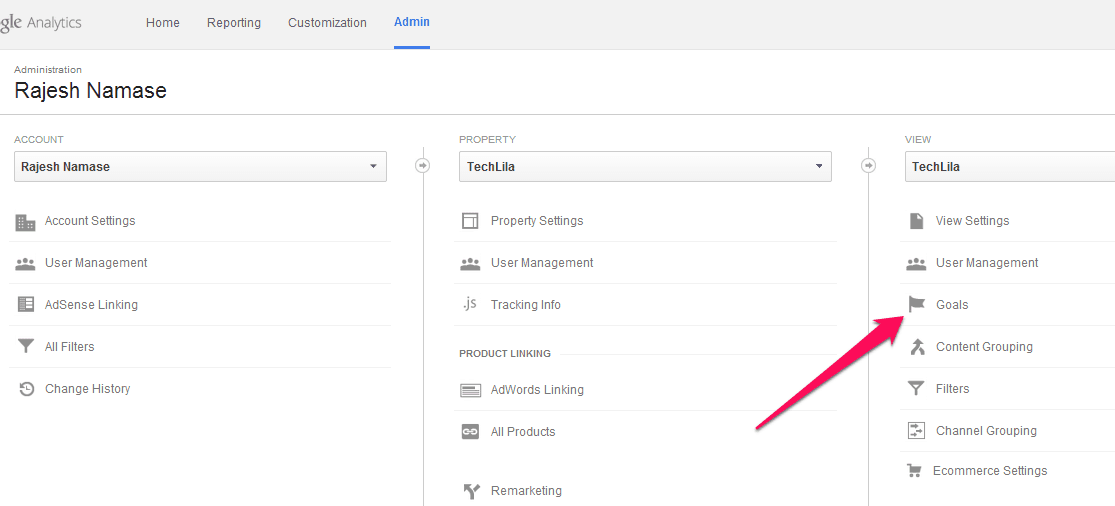Open Property Settings

tap(537, 221)
